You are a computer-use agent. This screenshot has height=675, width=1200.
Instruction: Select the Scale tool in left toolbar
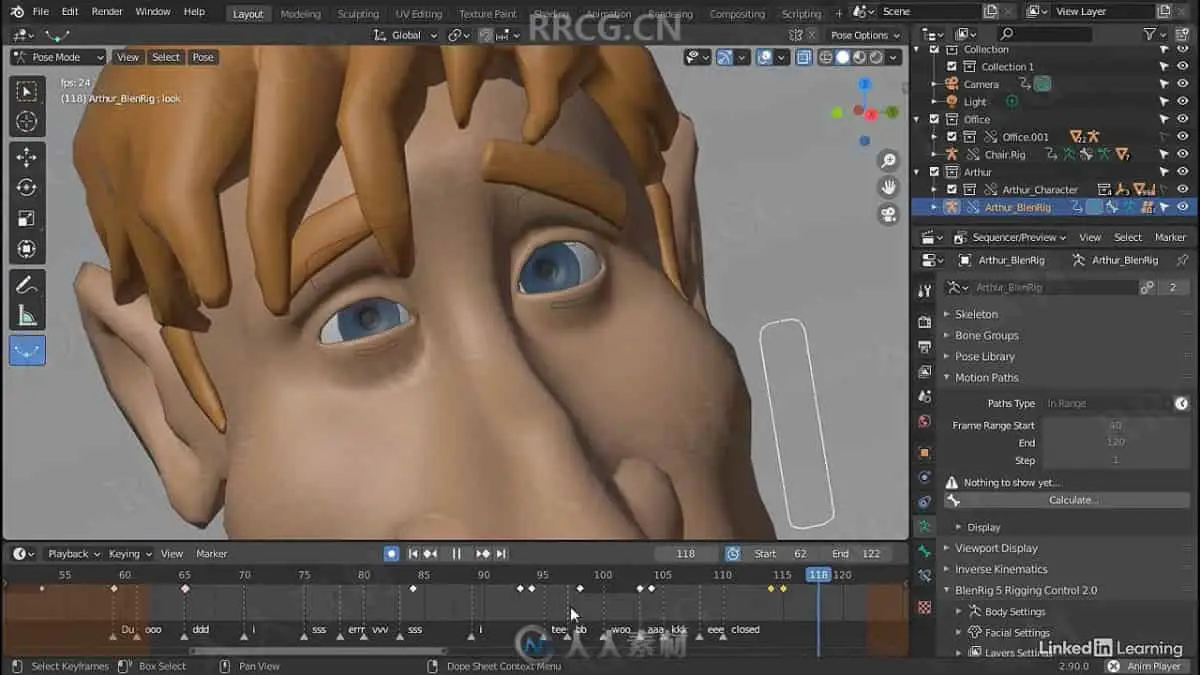[x=27, y=218]
